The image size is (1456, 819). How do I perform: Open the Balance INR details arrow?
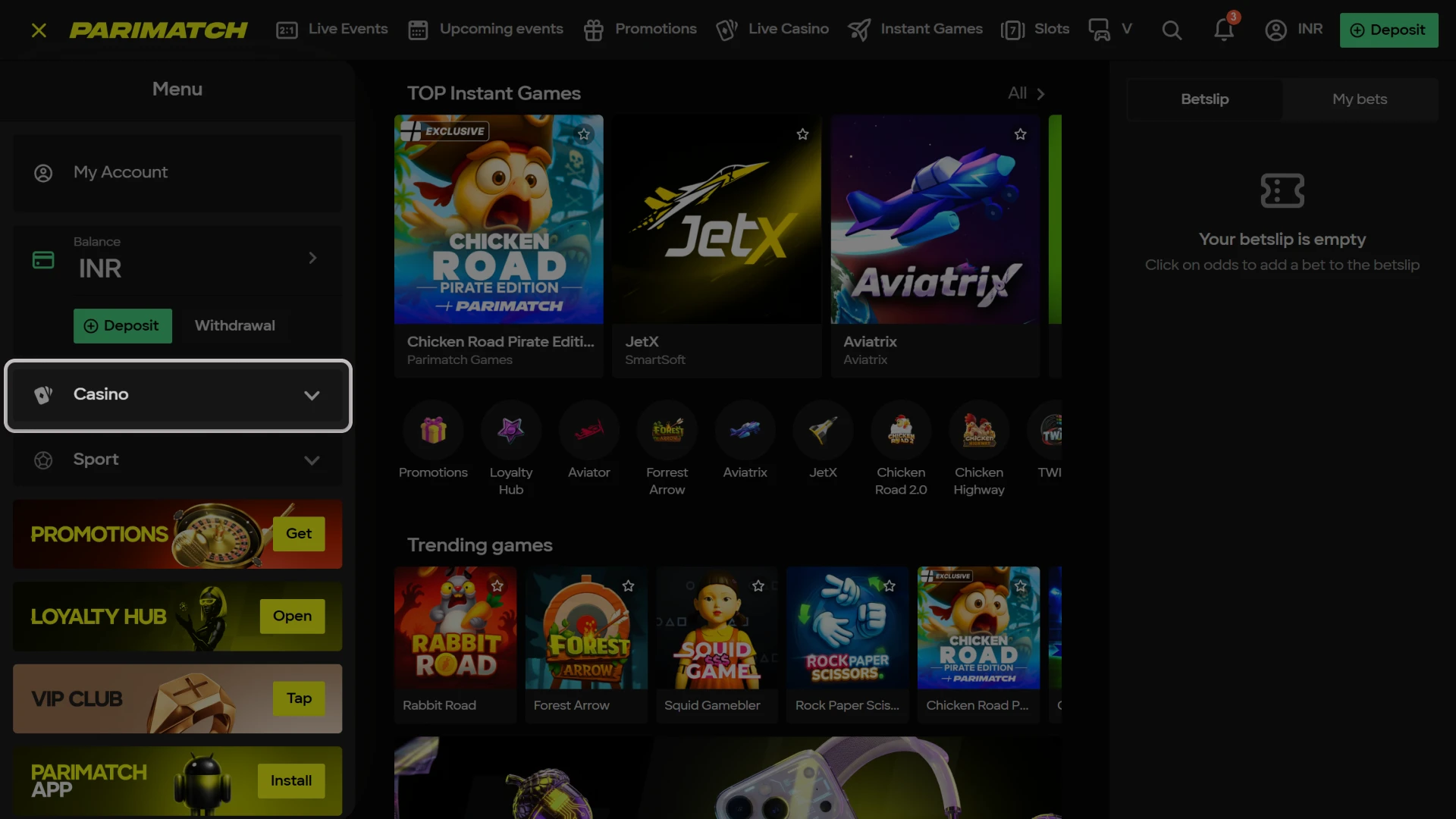[x=312, y=258]
